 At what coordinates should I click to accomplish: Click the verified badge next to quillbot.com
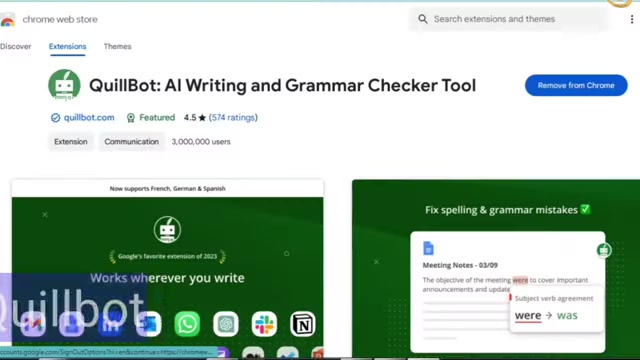55,118
